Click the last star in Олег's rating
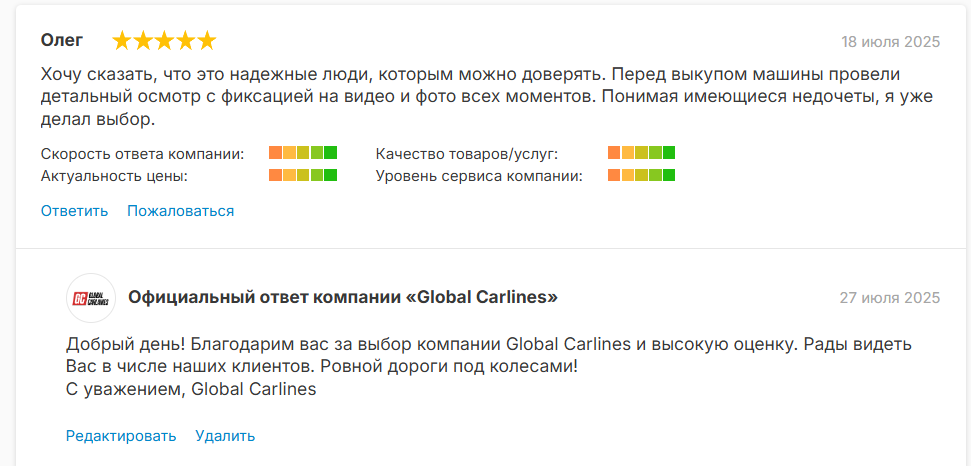The height and width of the screenshot is (466, 971). 206,41
